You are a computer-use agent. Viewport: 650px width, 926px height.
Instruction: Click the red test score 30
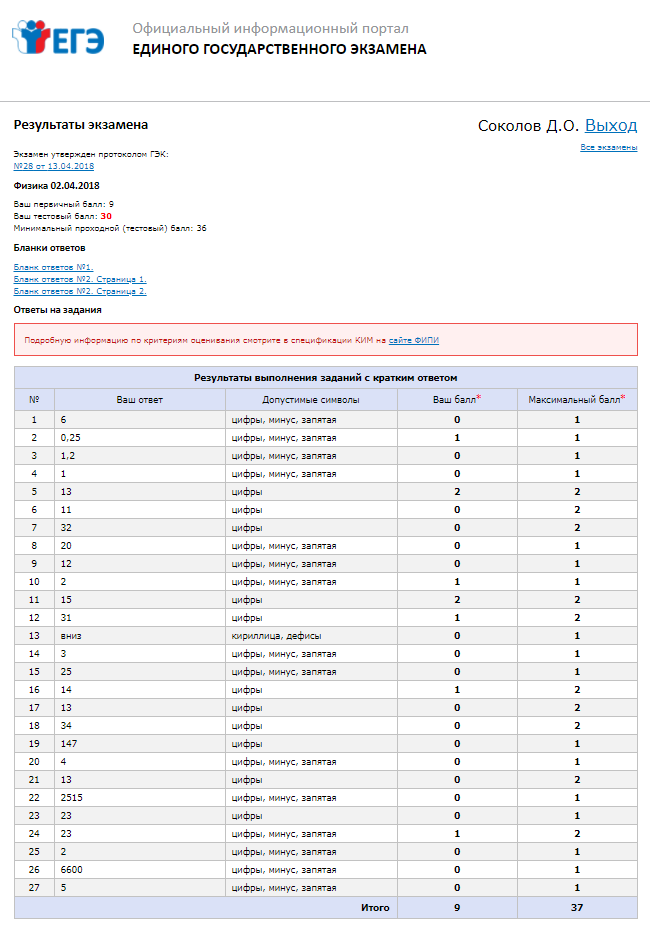pyautogui.click(x=106, y=216)
